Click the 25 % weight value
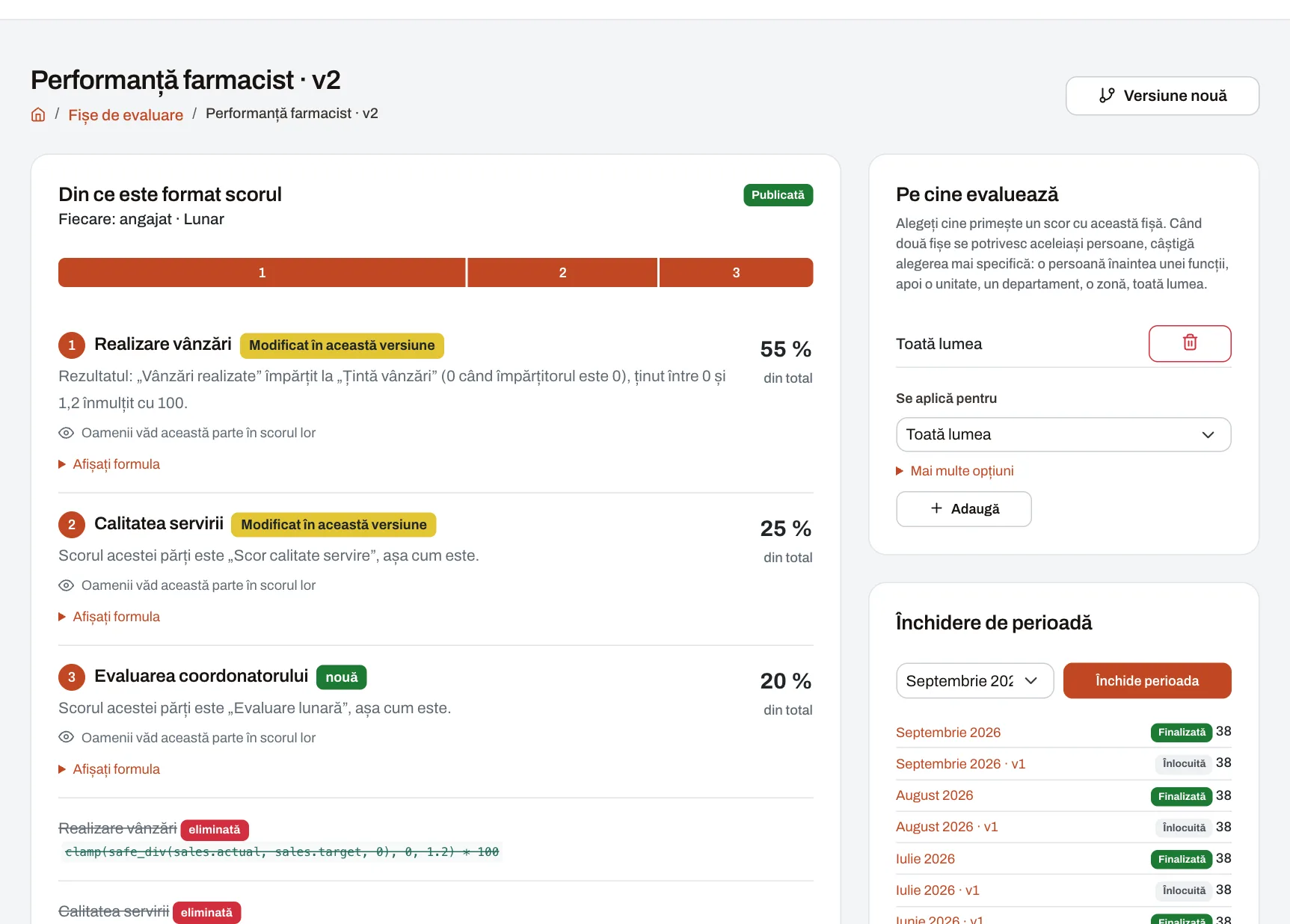Image resolution: width=1290 pixels, height=924 pixels. coord(786,529)
